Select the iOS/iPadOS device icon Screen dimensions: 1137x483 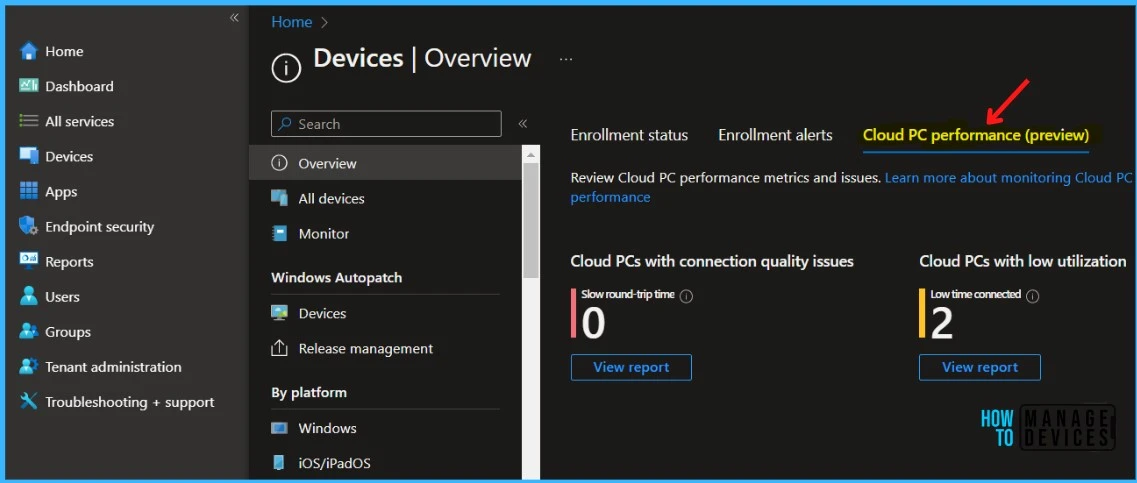279,463
